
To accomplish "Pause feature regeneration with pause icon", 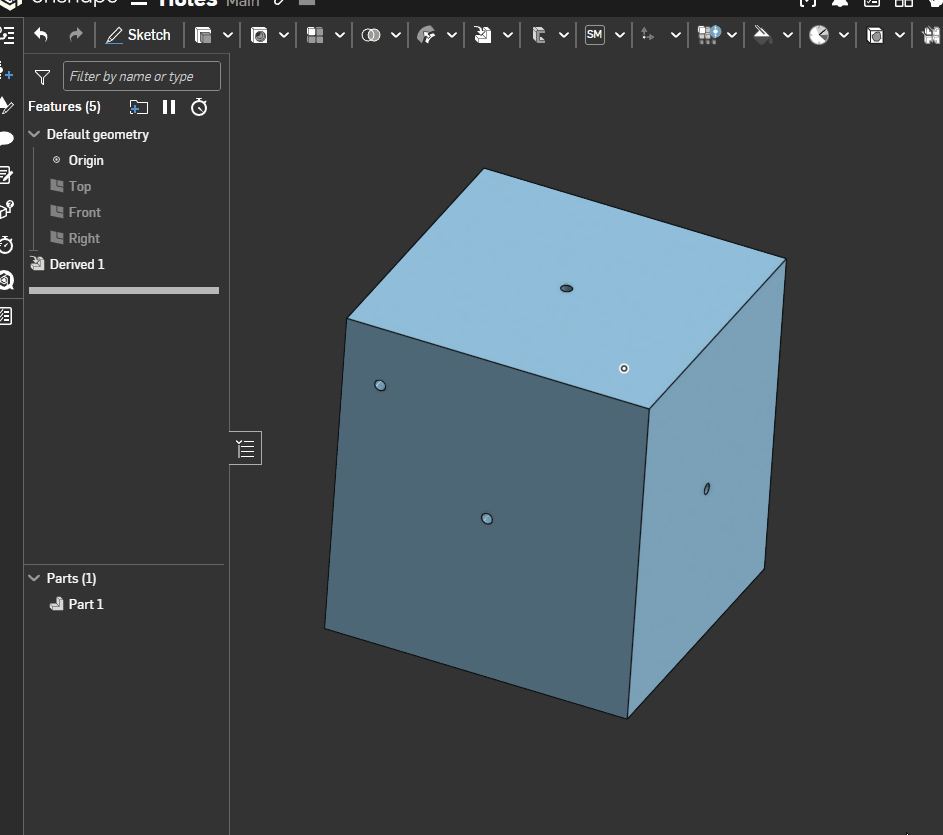I will point(169,107).
